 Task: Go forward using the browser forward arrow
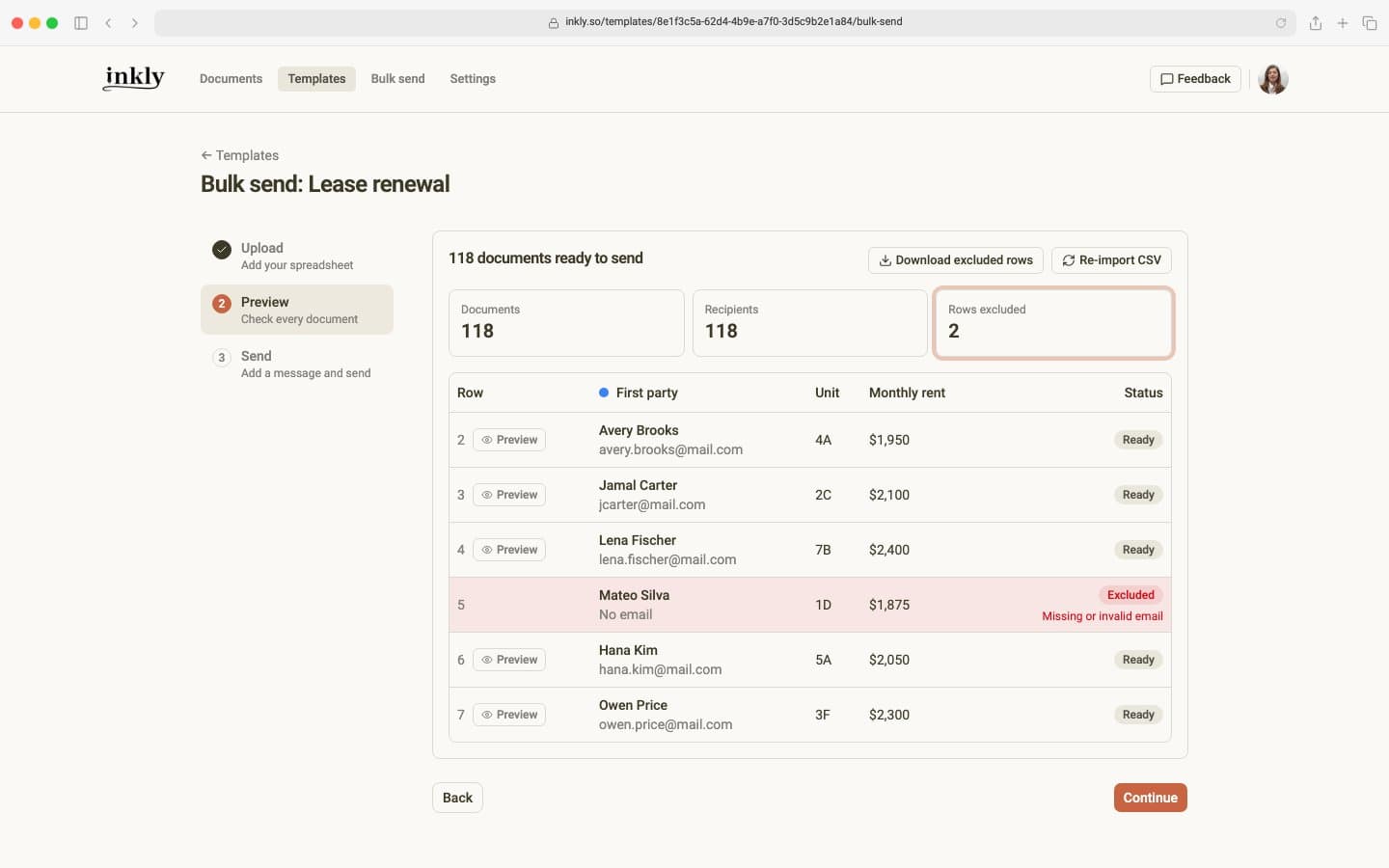point(135,23)
